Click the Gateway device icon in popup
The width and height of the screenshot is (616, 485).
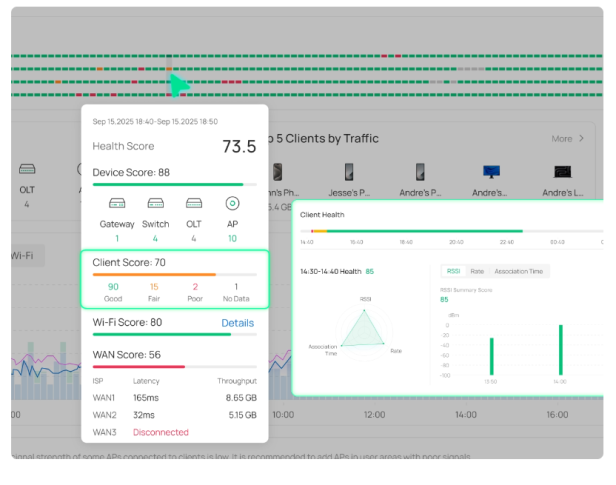click(x=117, y=203)
